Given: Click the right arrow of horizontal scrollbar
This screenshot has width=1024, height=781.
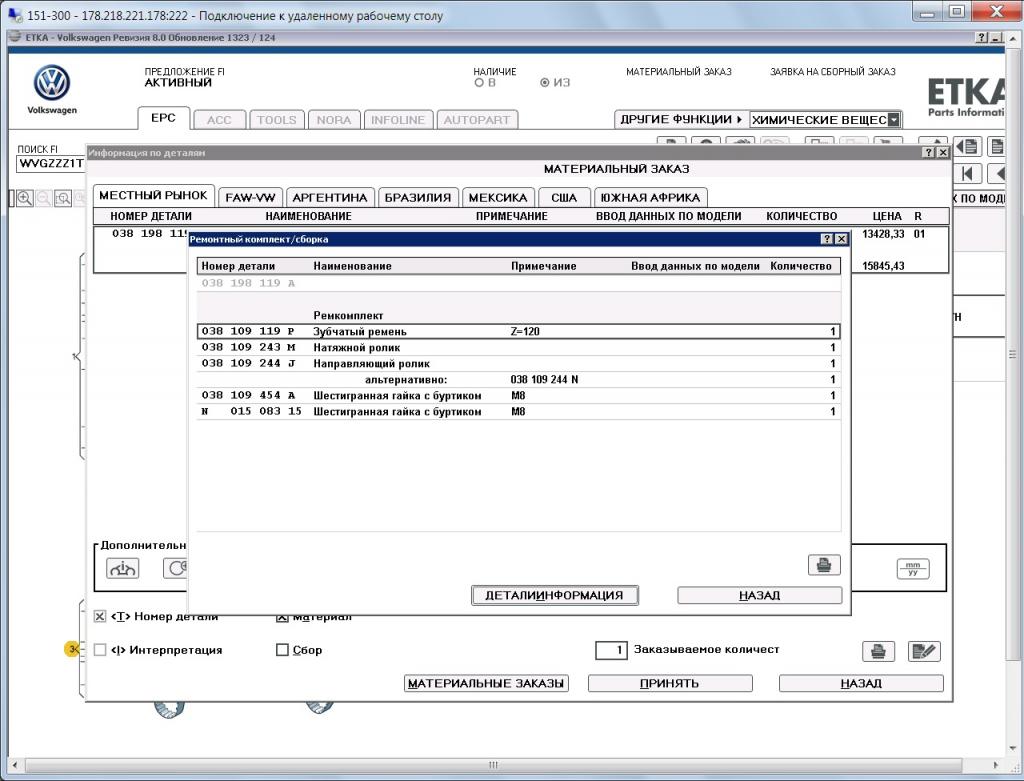Looking at the screenshot, I should [x=995, y=765].
